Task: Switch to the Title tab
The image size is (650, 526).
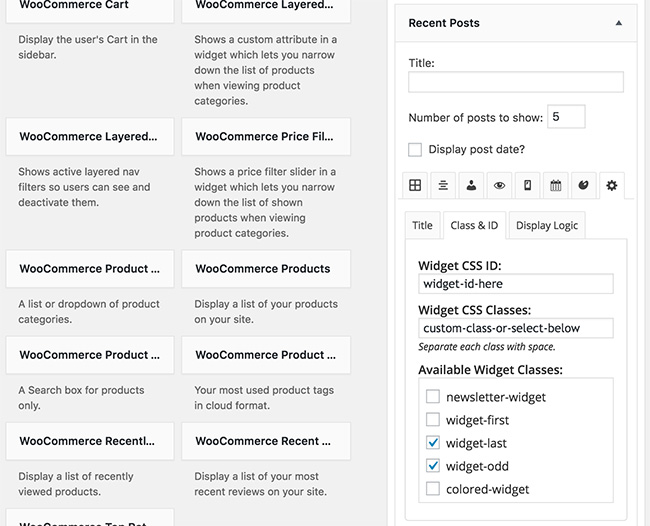Action: coord(422,225)
